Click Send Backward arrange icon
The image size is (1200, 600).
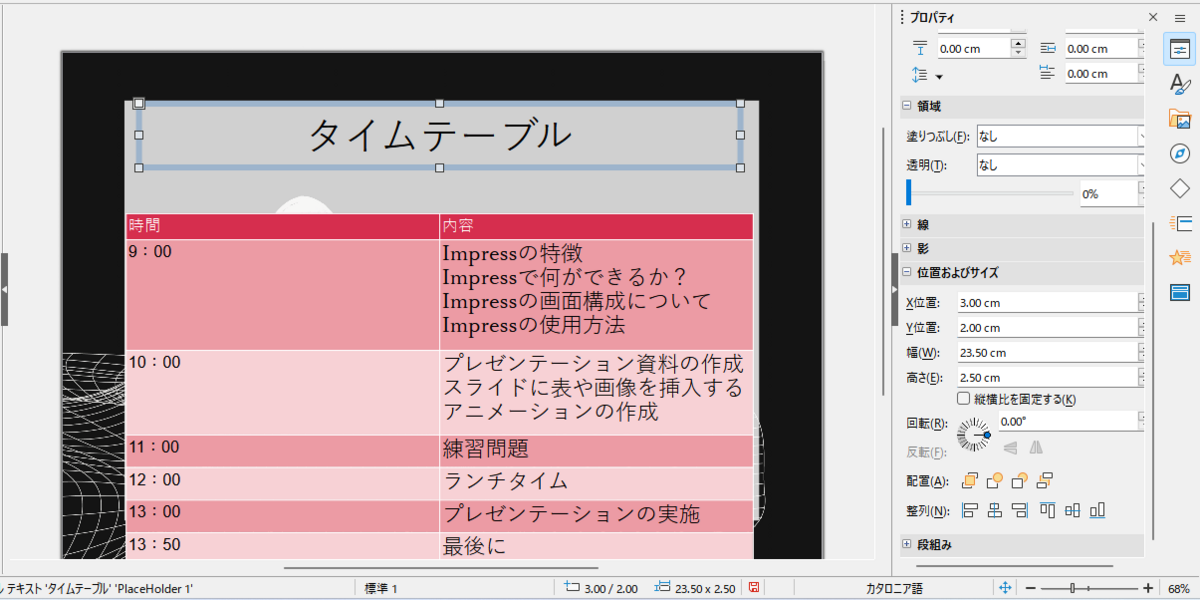(x=1020, y=482)
